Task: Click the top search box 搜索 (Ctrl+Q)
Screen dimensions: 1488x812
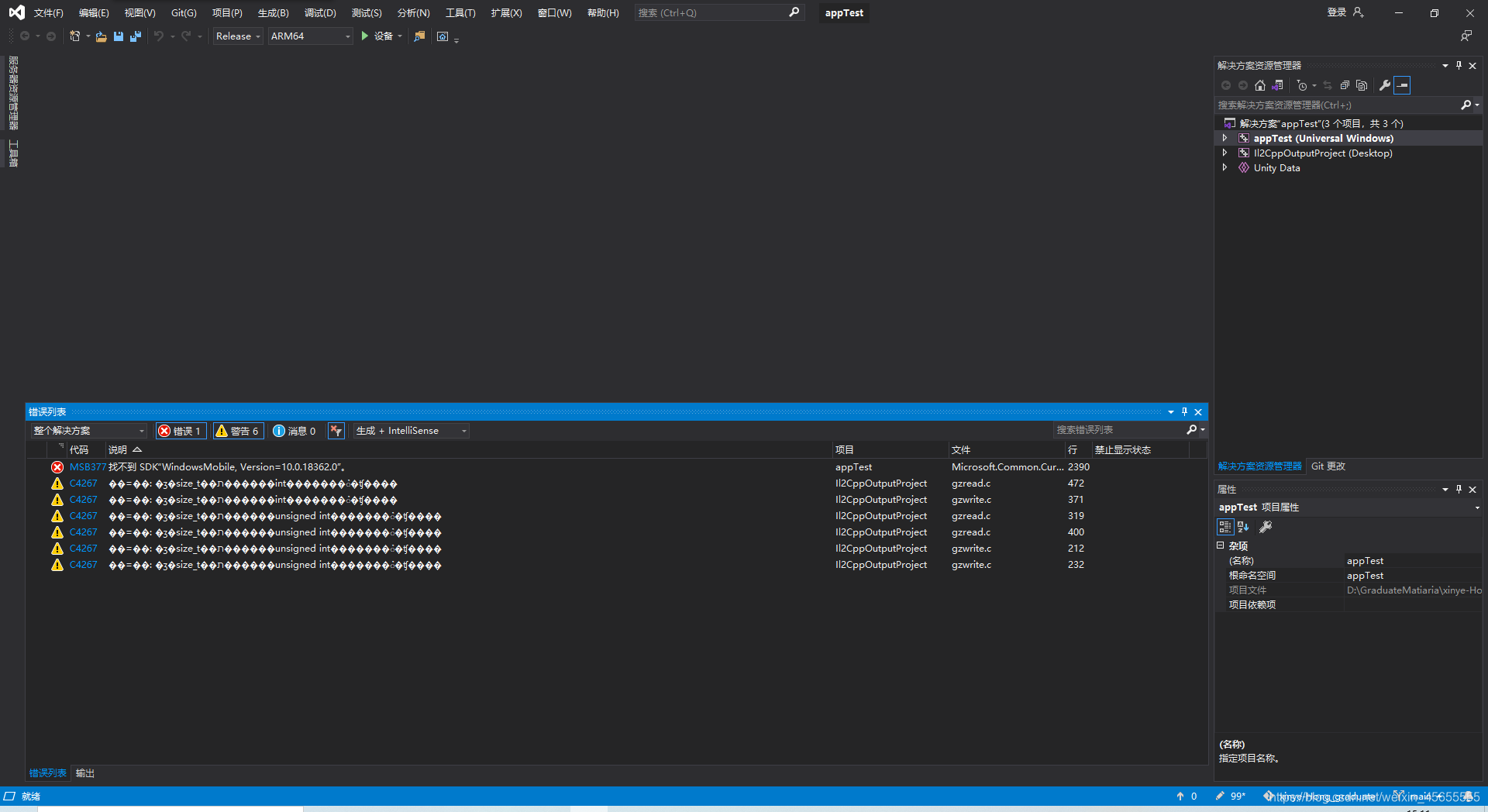Action: (x=719, y=12)
